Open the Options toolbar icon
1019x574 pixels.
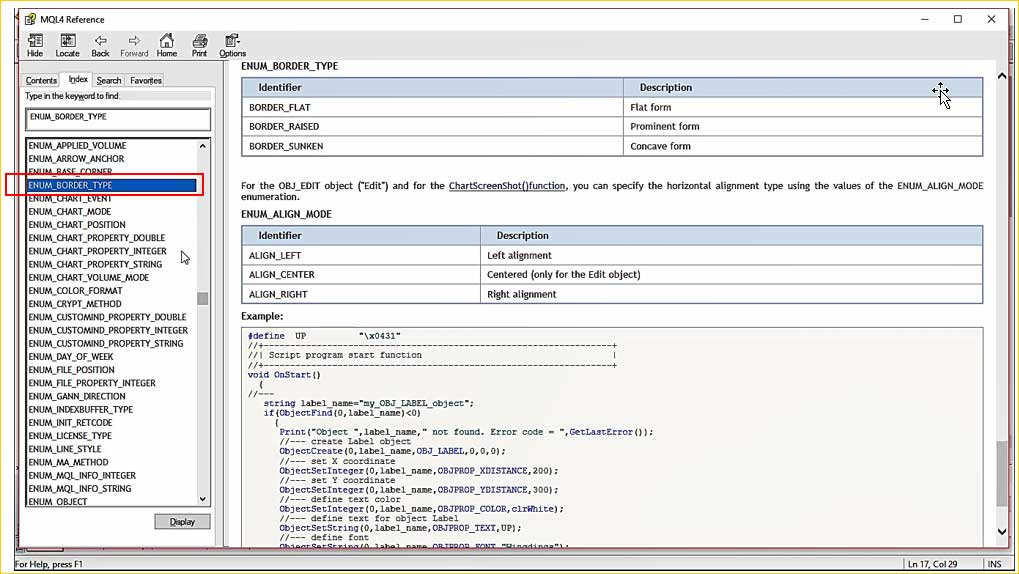click(x=232, y=46)
